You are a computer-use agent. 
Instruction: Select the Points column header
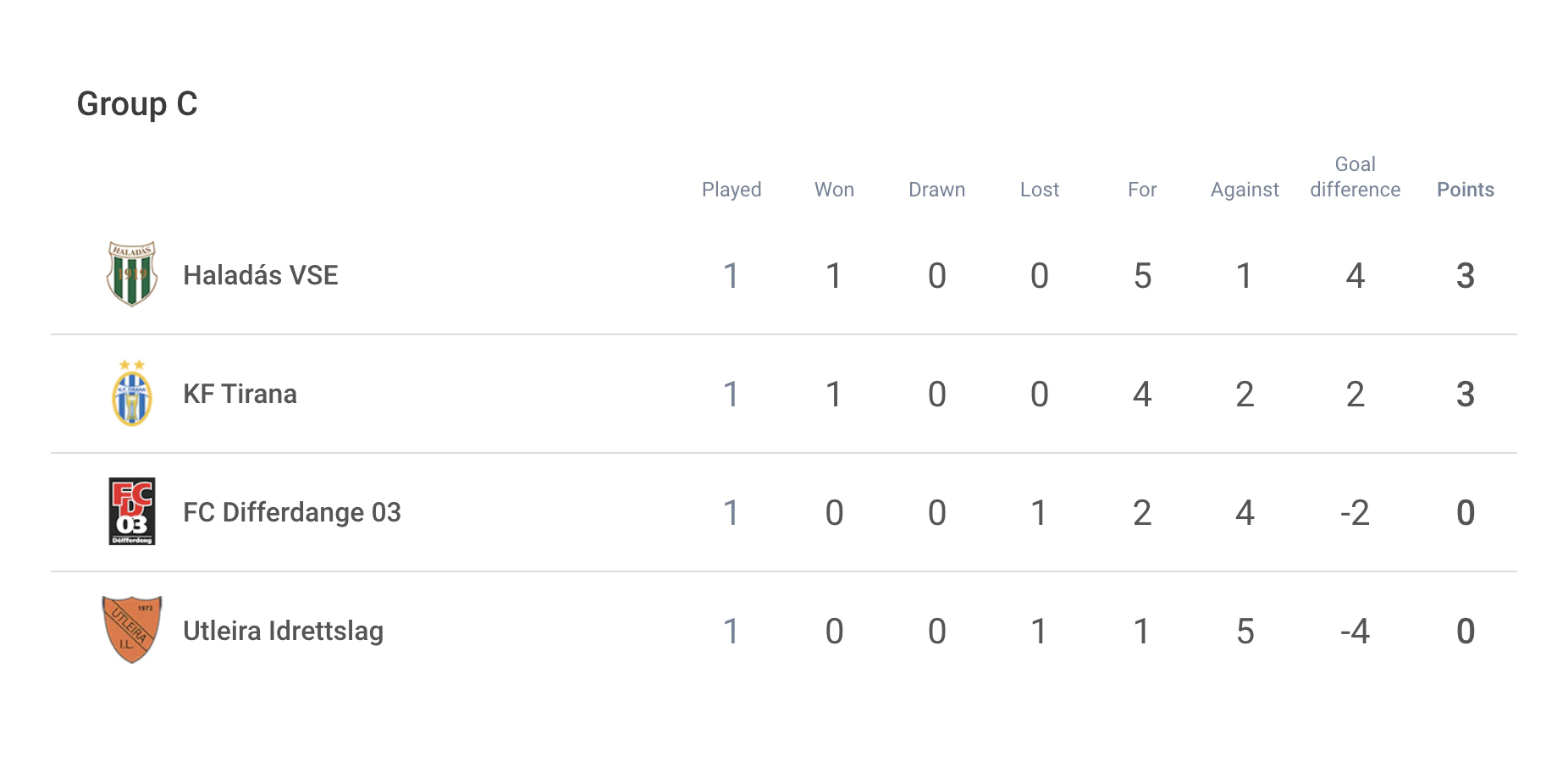pos(1466,190)
